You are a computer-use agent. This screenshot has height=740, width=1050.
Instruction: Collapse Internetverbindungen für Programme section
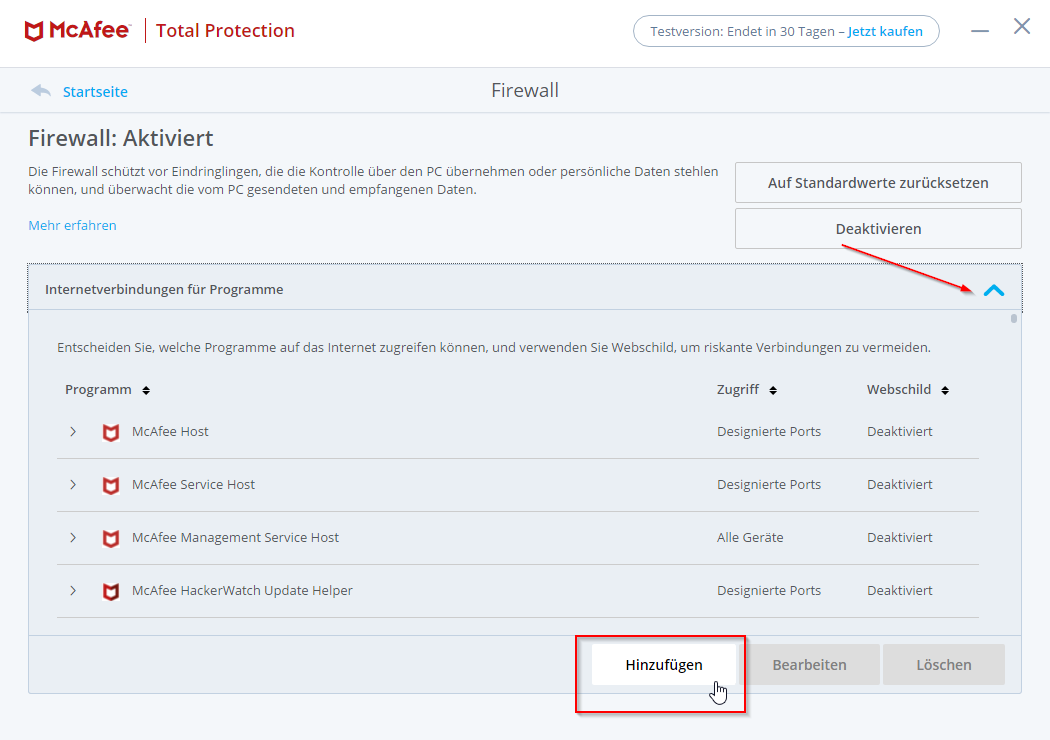click(x=994, y=290)
